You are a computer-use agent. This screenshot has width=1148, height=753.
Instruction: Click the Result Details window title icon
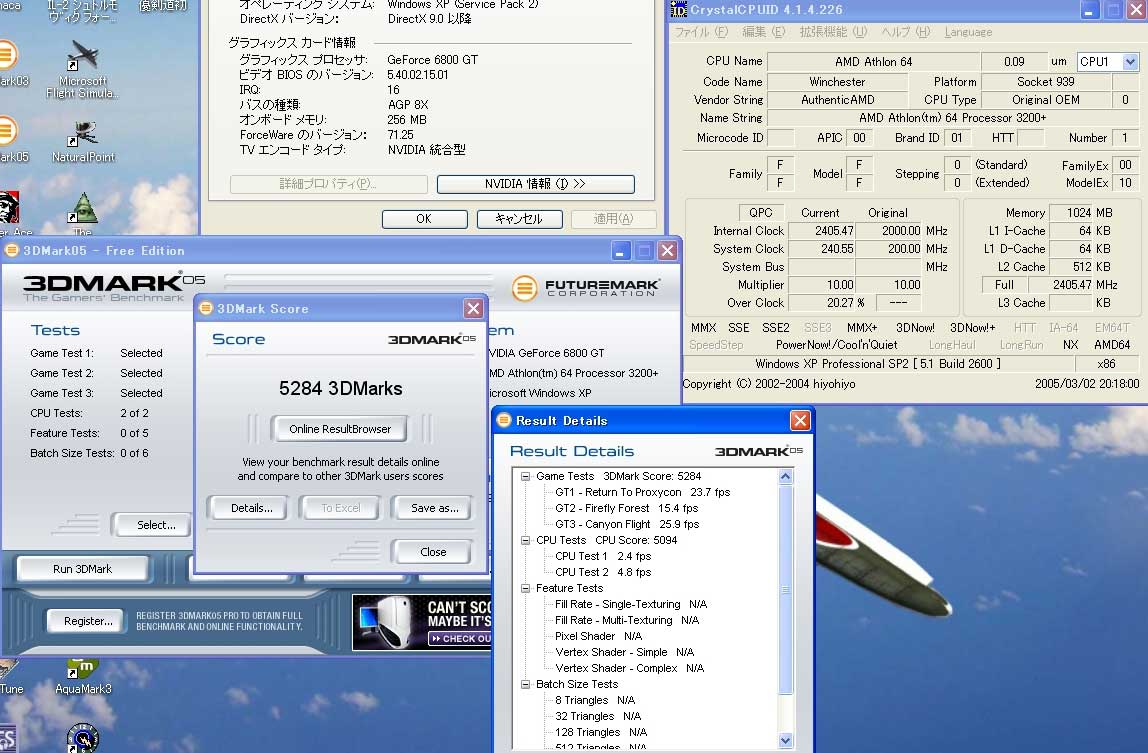pos(504,420)
